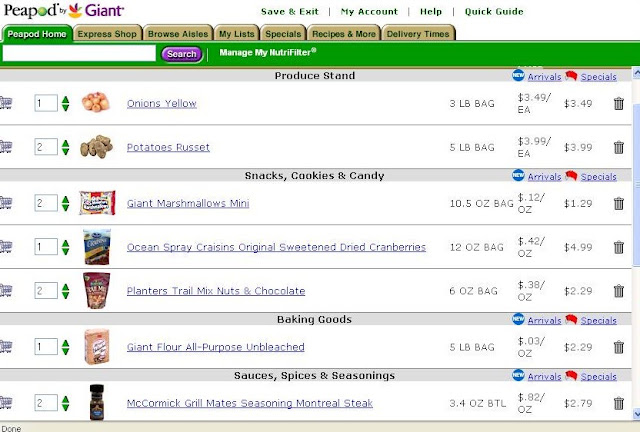Click Save & Exit link

(x=289, y=11)
